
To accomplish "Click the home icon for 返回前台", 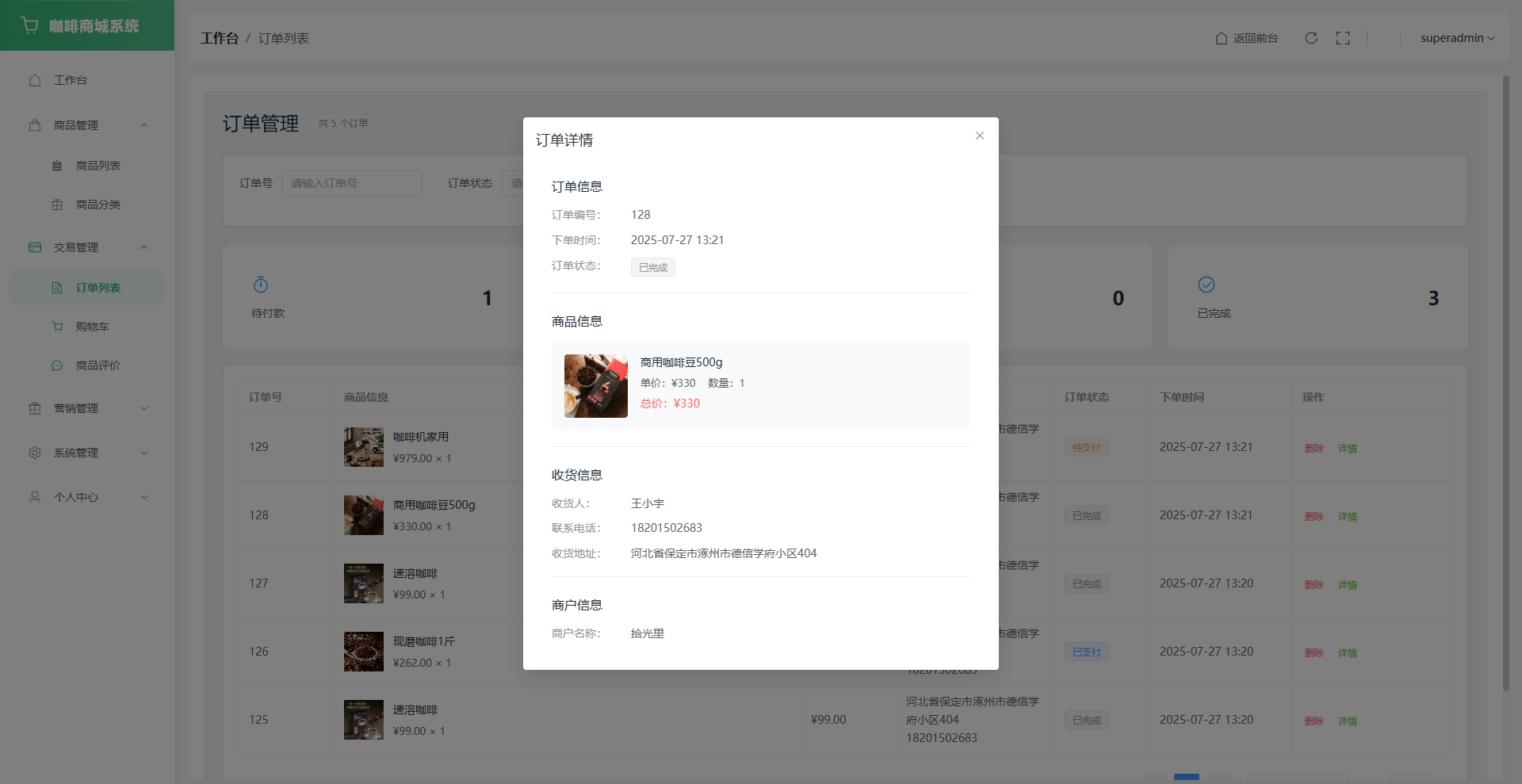I will pos(1222,38).
